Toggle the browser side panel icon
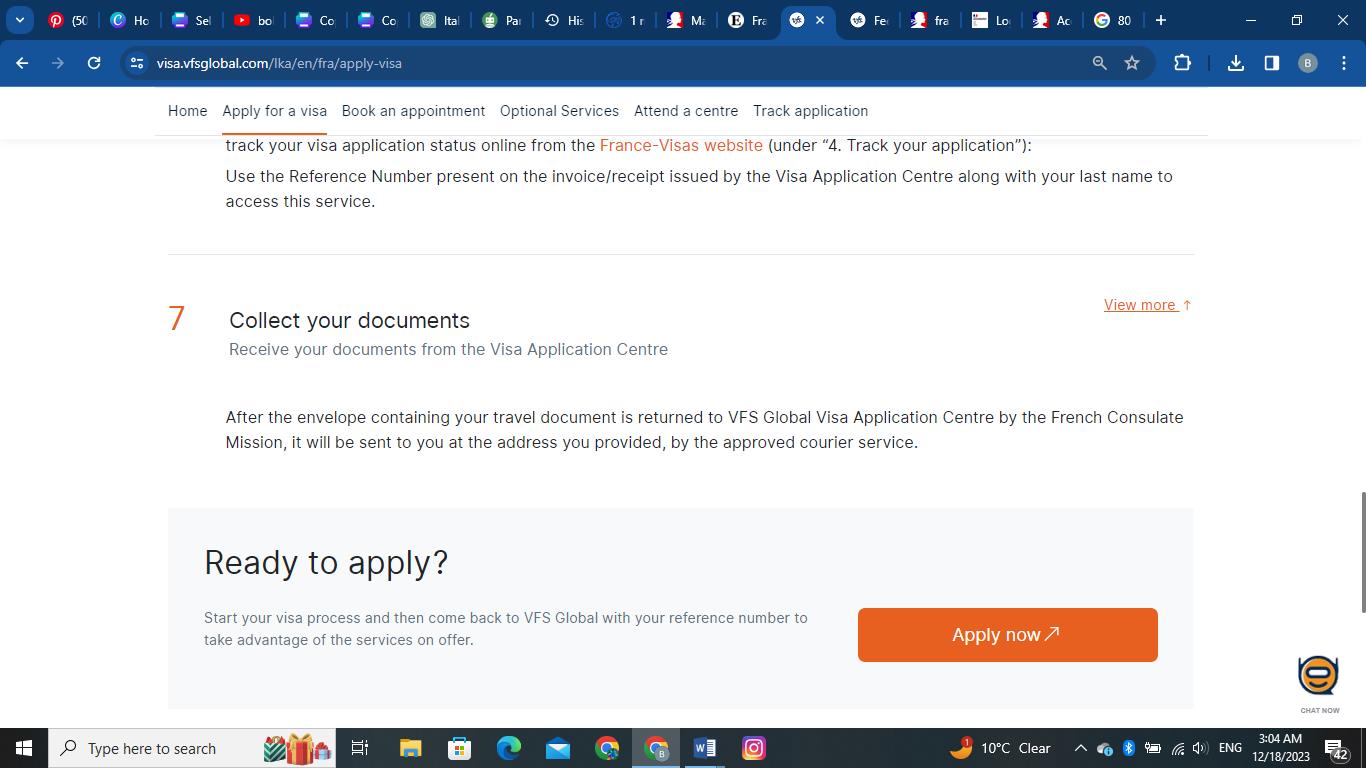1366x768 pixels. pyautogui.click(x=1271, y=63)
